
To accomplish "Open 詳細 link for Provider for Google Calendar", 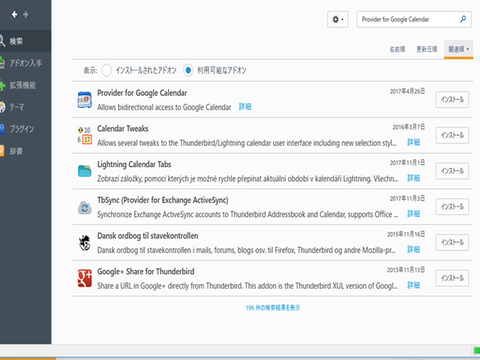I will pos(245,107).
